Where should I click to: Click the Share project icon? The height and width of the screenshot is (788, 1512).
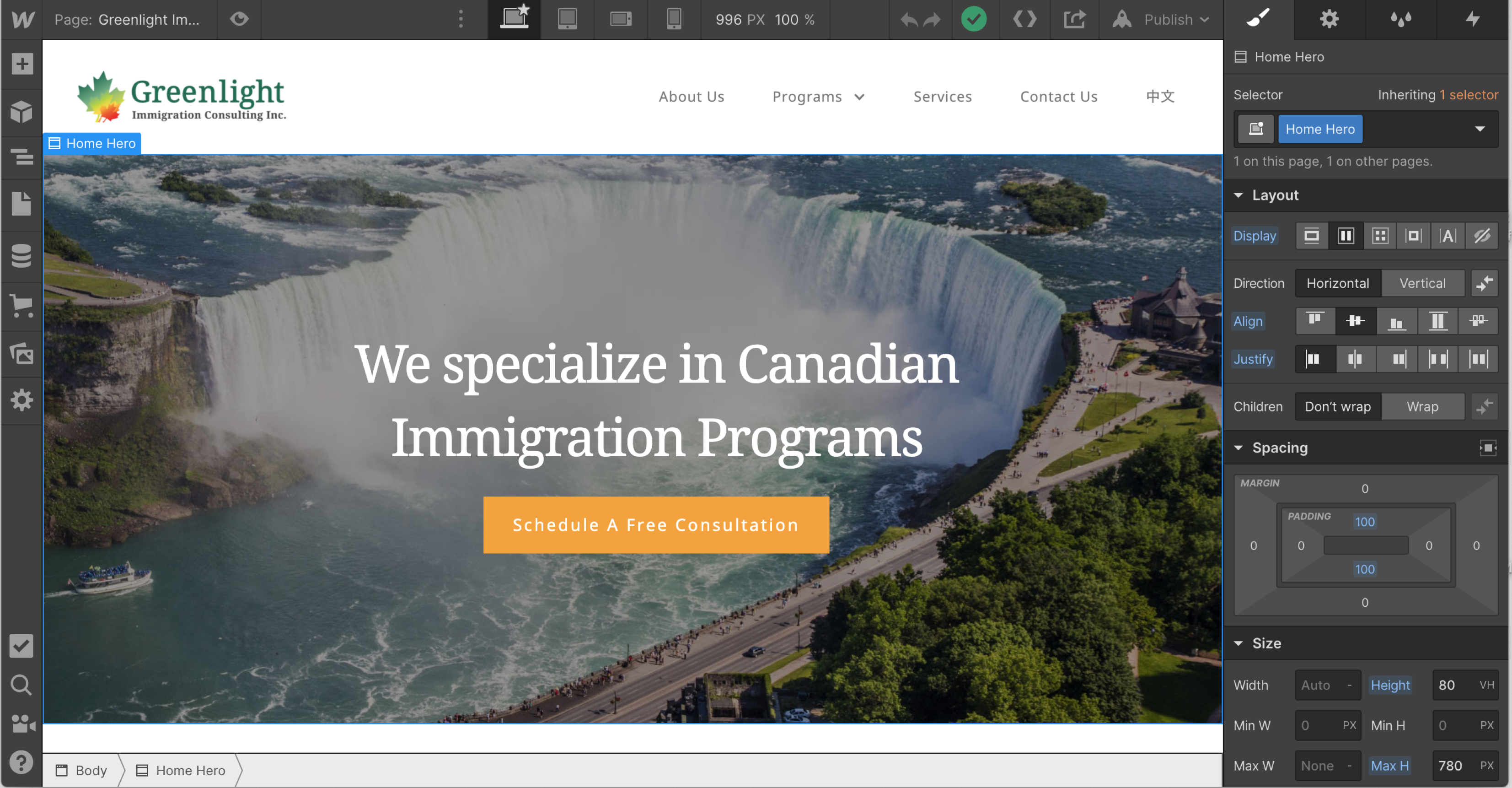1074,19
